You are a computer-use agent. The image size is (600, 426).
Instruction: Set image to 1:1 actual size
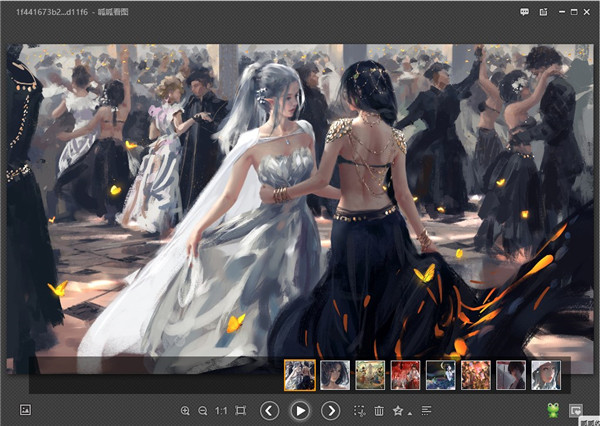[x=221, y=411]
